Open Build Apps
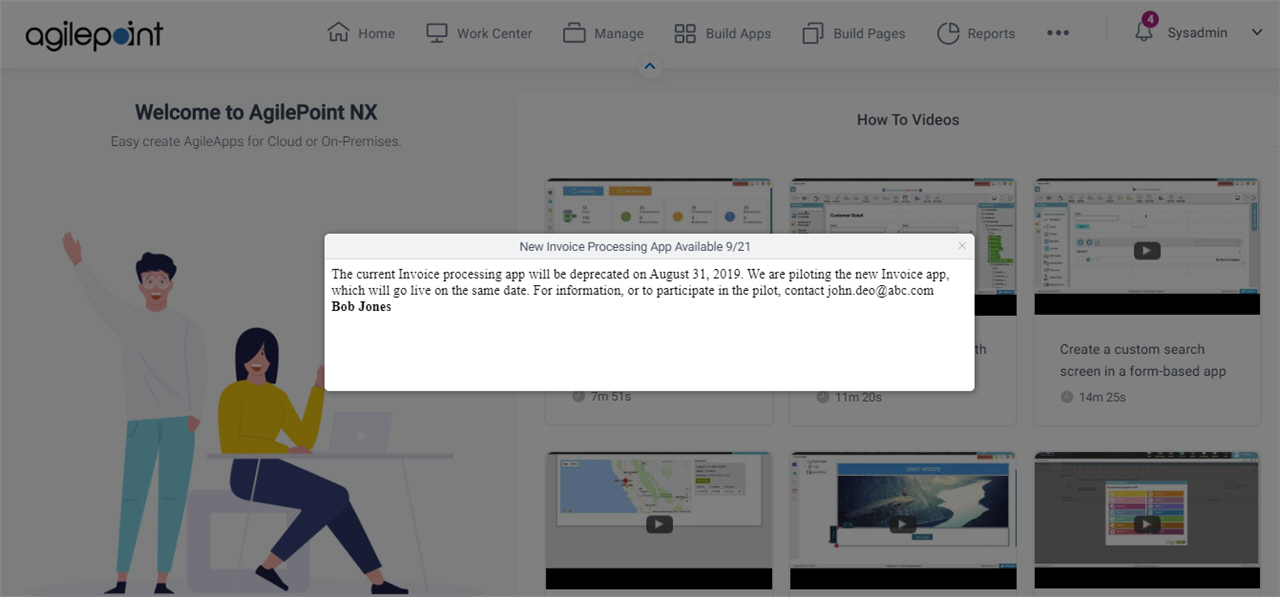The image size is (1280, 597). point(722,33)
